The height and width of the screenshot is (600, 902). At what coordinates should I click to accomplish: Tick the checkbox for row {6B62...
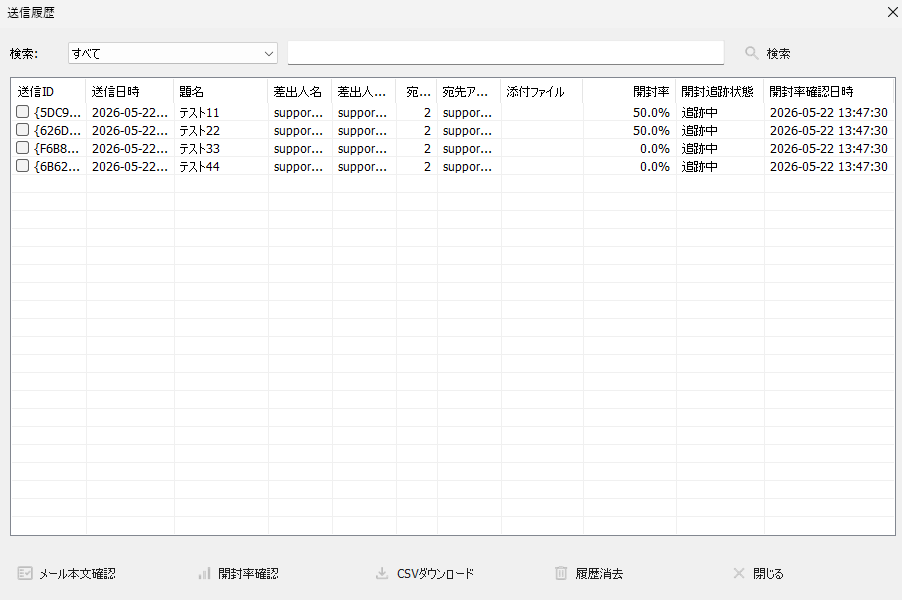point(22,166)
